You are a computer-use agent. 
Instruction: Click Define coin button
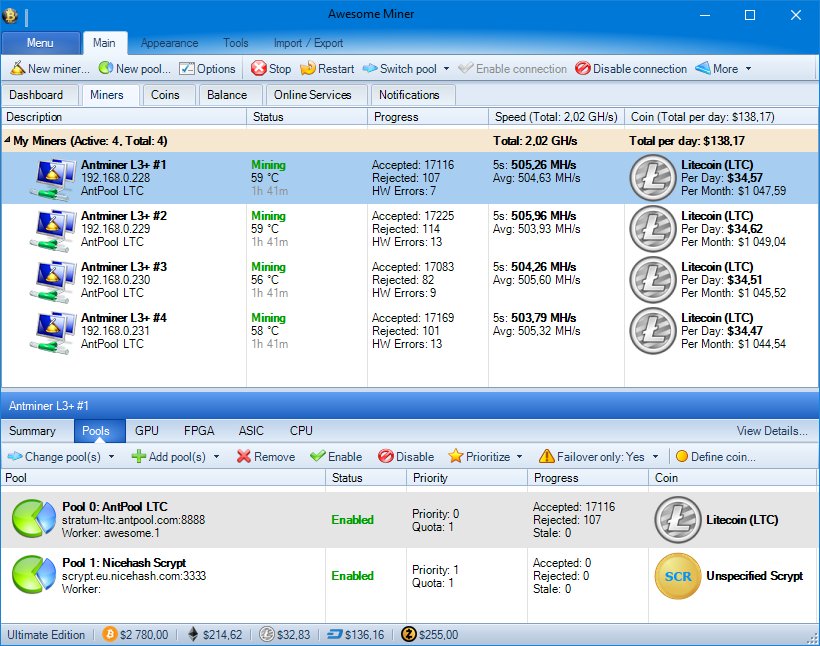(x=715, y=457)
